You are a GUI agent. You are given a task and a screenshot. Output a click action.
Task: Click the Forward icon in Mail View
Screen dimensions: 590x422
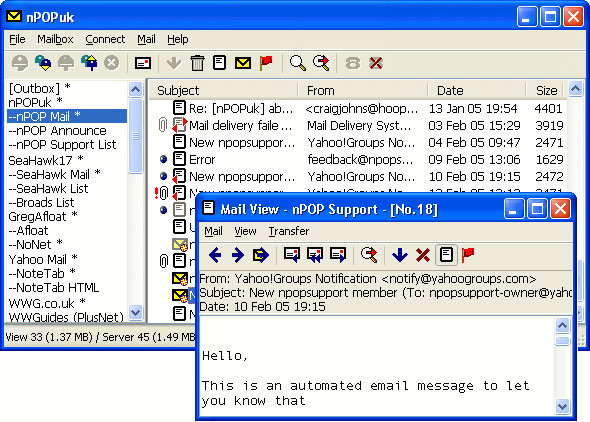338,255
